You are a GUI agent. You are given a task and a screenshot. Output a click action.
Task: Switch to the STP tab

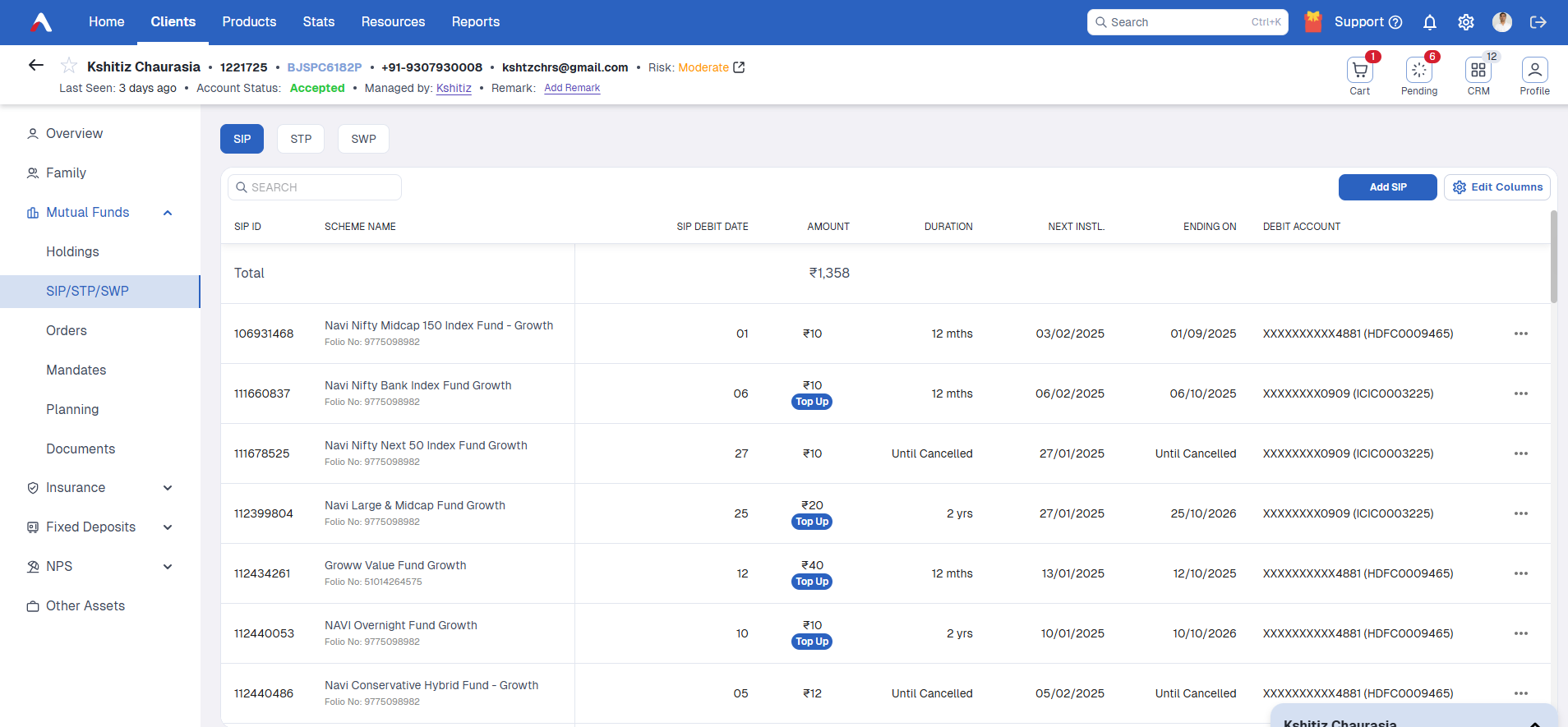[x=301, y=139]
